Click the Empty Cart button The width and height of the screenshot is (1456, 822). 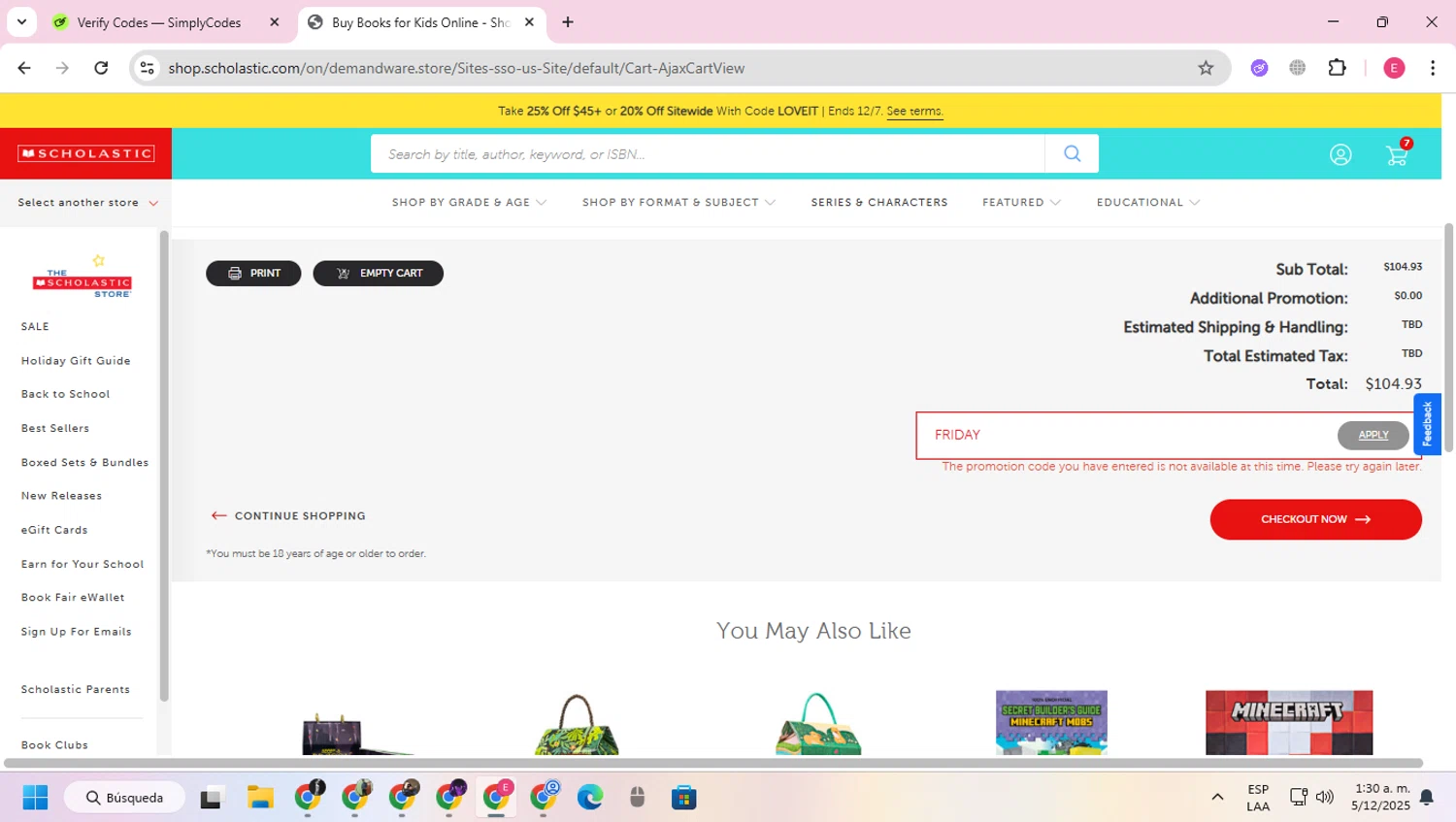[378, 274]
